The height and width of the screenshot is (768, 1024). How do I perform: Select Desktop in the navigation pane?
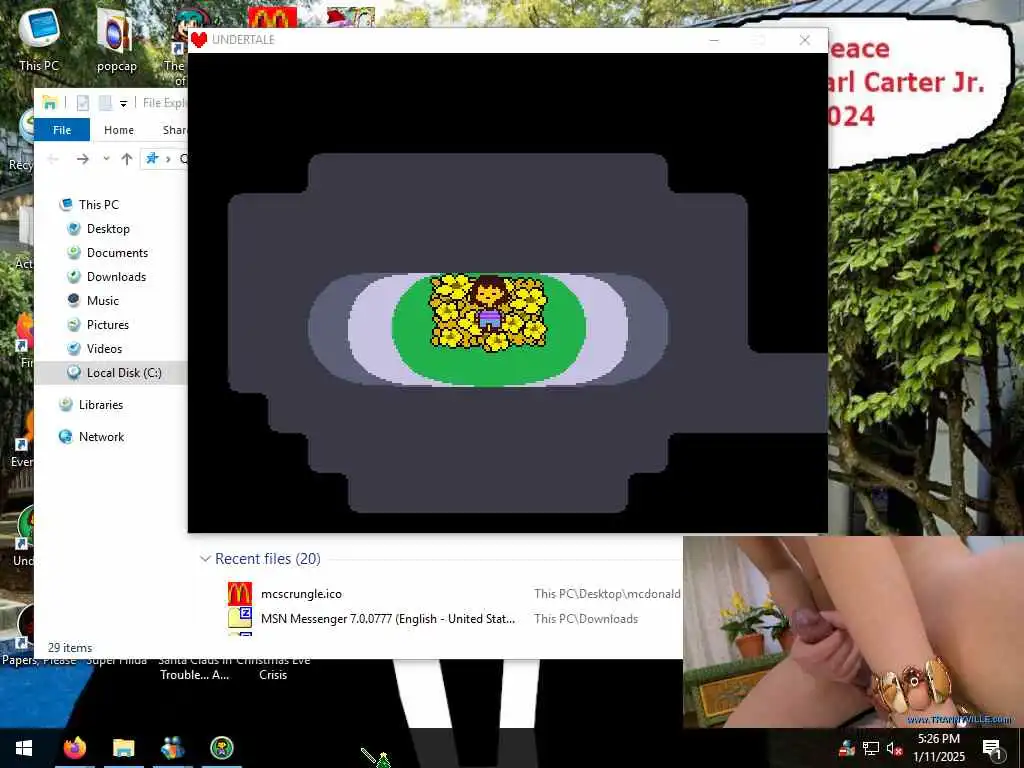coord(108,229)
